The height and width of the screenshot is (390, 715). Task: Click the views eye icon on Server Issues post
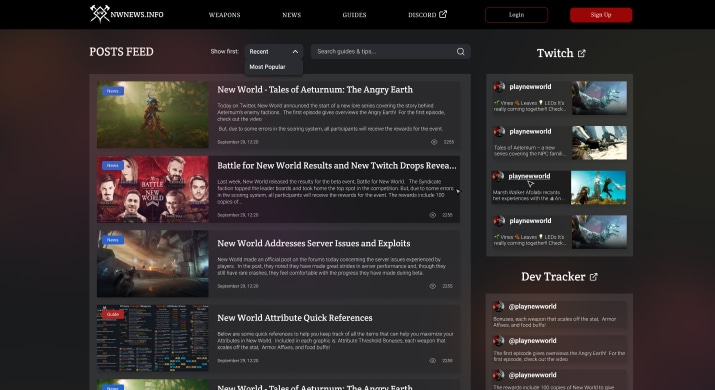(432, 286)
